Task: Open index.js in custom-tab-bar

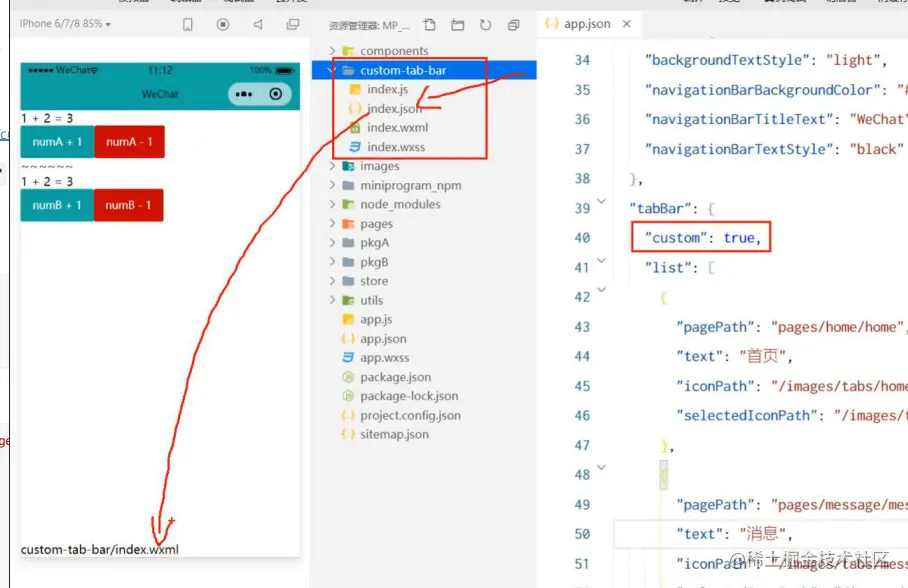Action: (x=387, y=89)
